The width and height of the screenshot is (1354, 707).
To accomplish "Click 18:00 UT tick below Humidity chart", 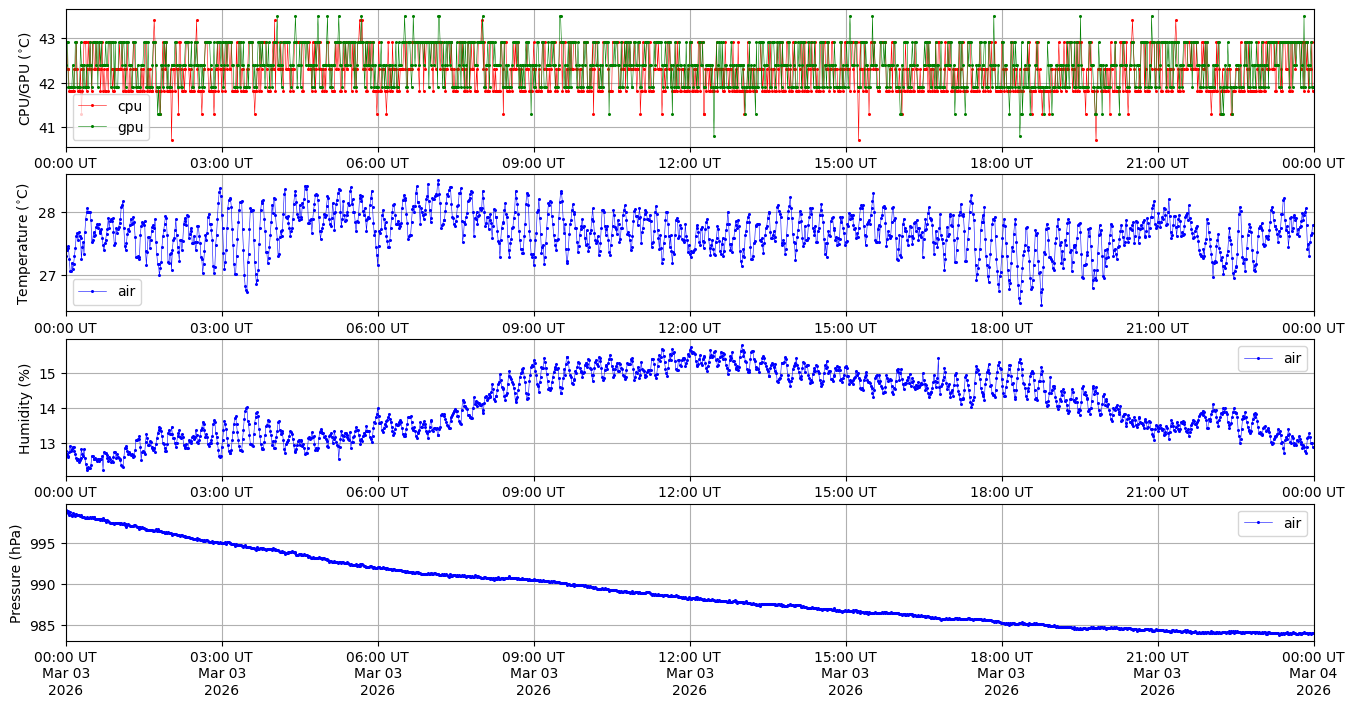I will click(x=1001, y=492).
